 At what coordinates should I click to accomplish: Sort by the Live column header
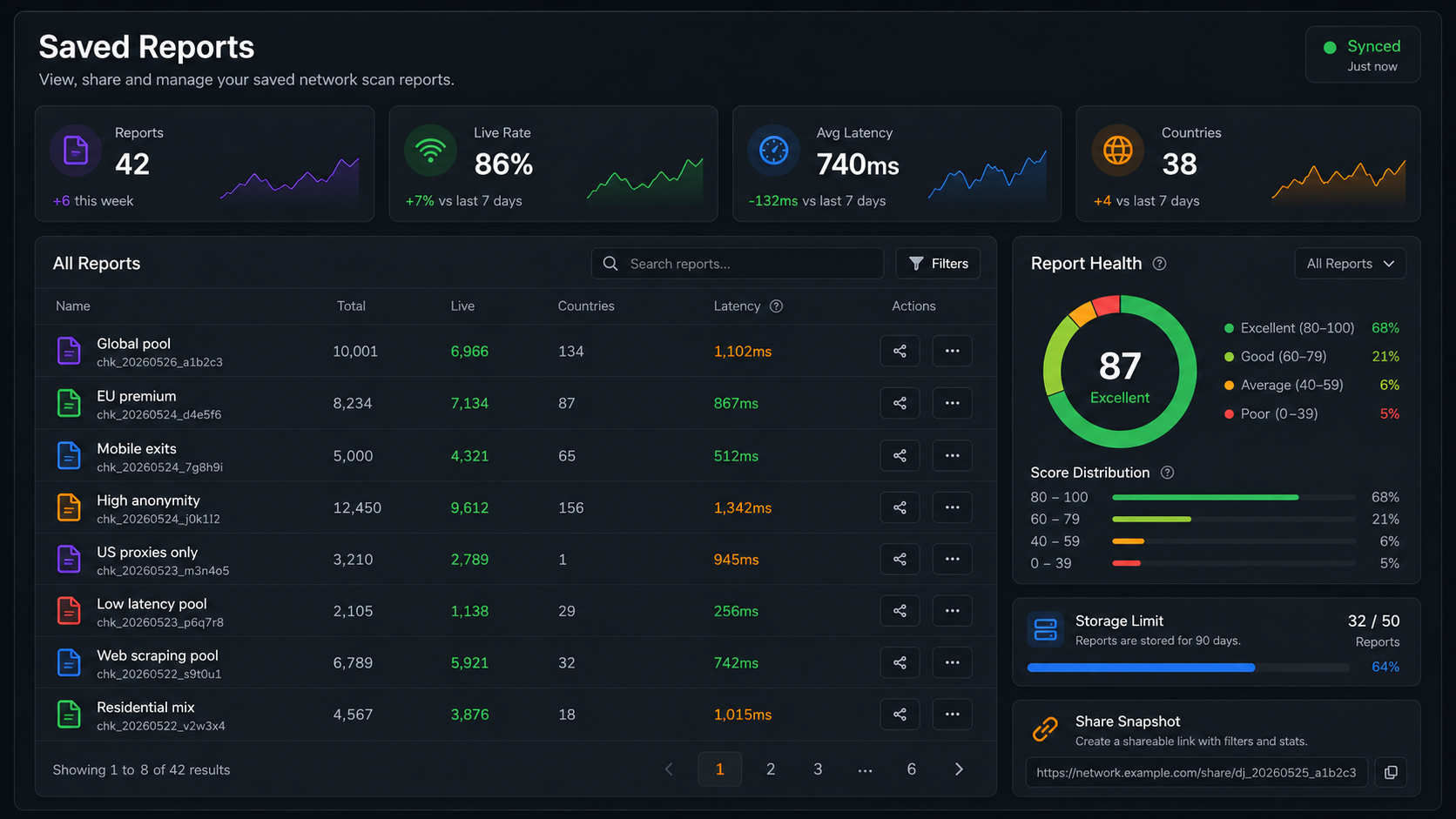pos(462,306)
